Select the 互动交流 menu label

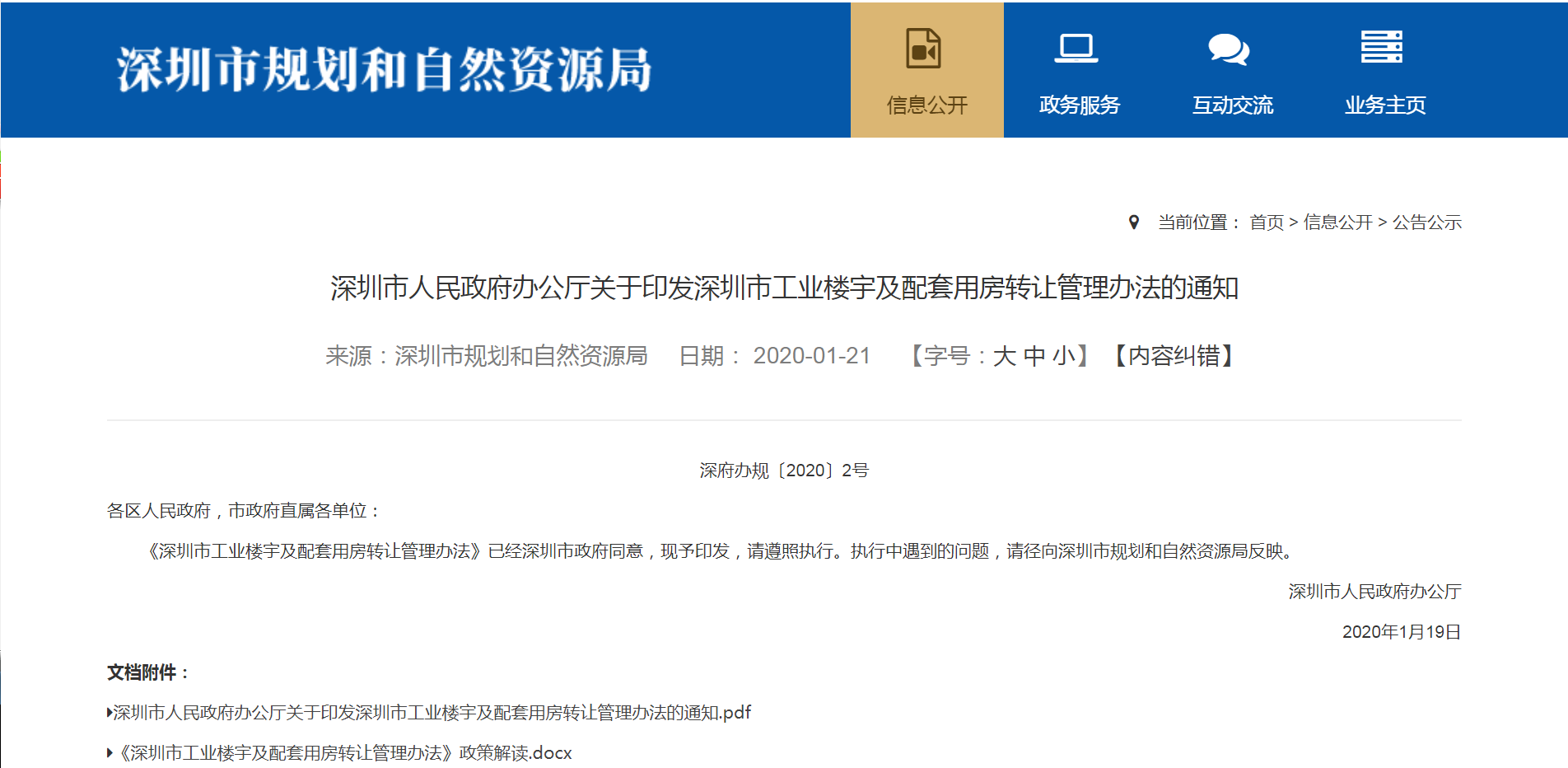click(x=1233, y=105)
